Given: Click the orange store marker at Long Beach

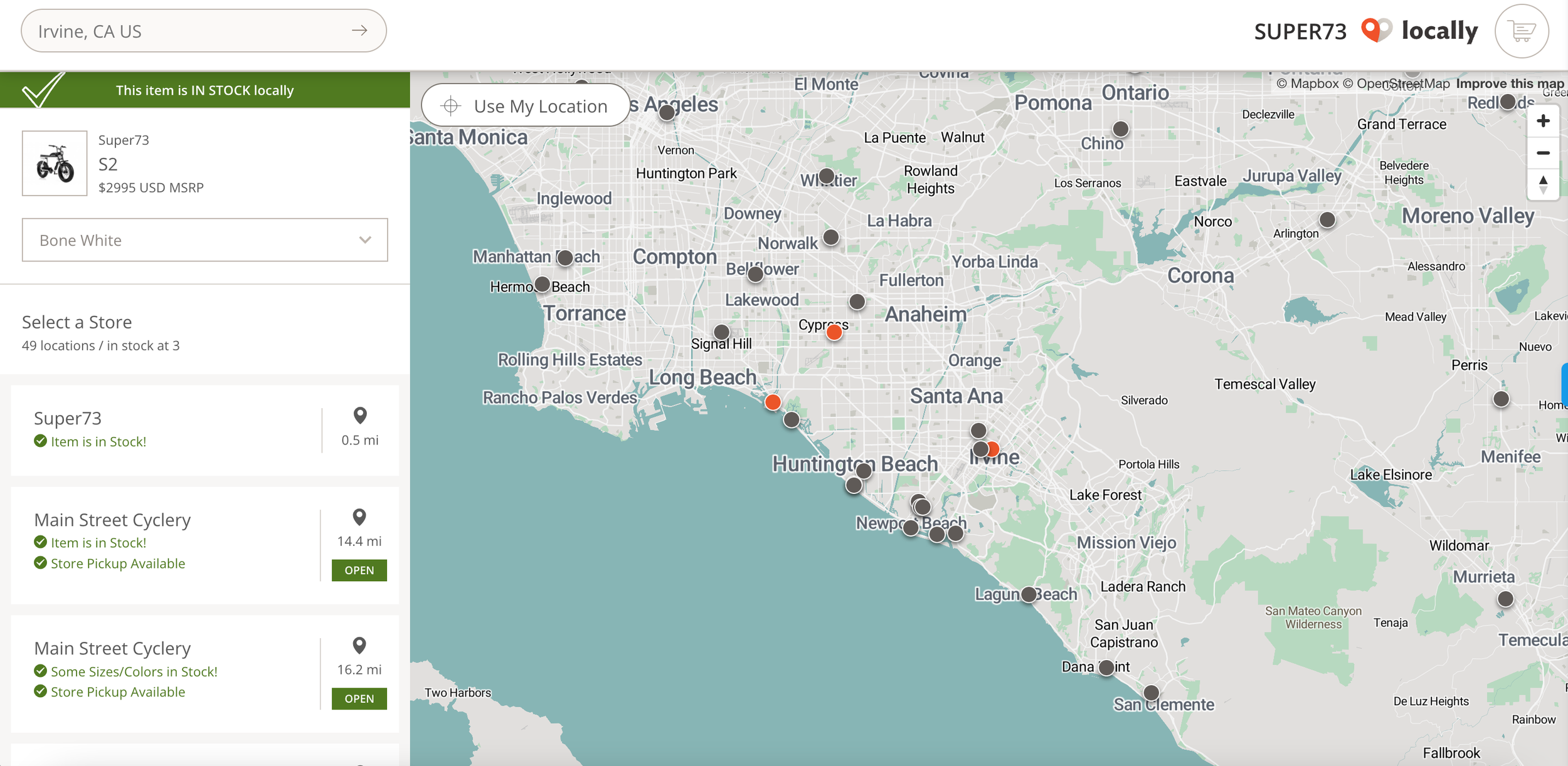Looking at the screenshot, I should point(773,402).
